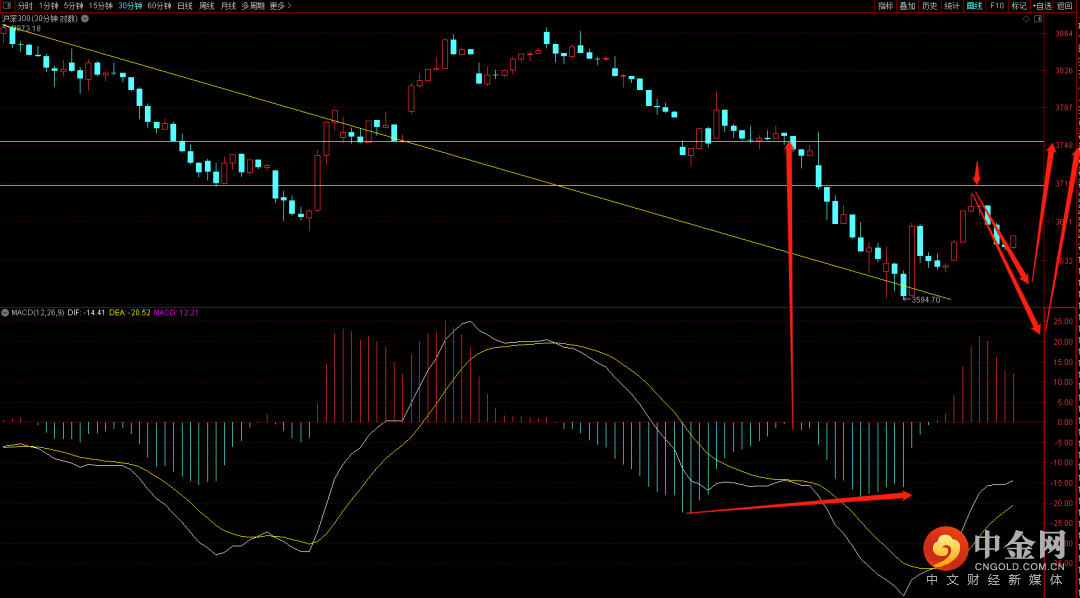Switch to 分时 intraday view

click(25, 6)
